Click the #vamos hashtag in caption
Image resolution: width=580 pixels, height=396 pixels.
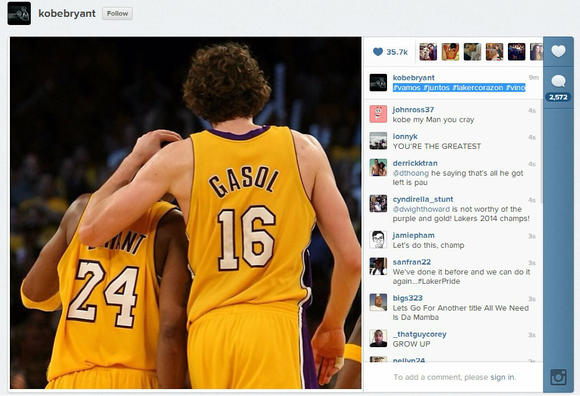pyautogui.click(x=407, y=88)
